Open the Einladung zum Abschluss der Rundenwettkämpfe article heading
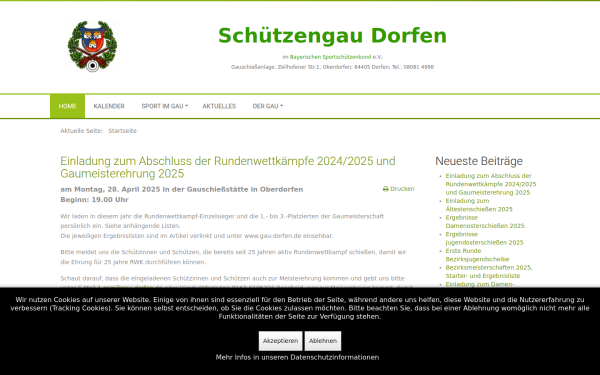The width and height of the screenshot is (600, 375). pos(228,167)
